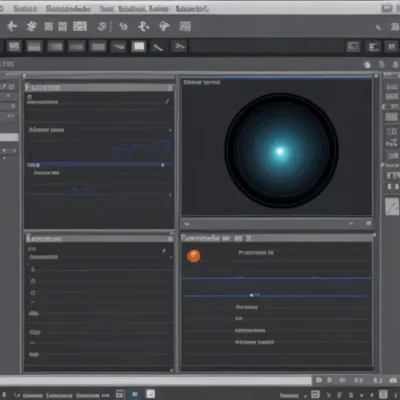The width and height of the screenshot is (400, 400).
Task: Click the first of three icons right of preset strip
Action: (353, 47)
